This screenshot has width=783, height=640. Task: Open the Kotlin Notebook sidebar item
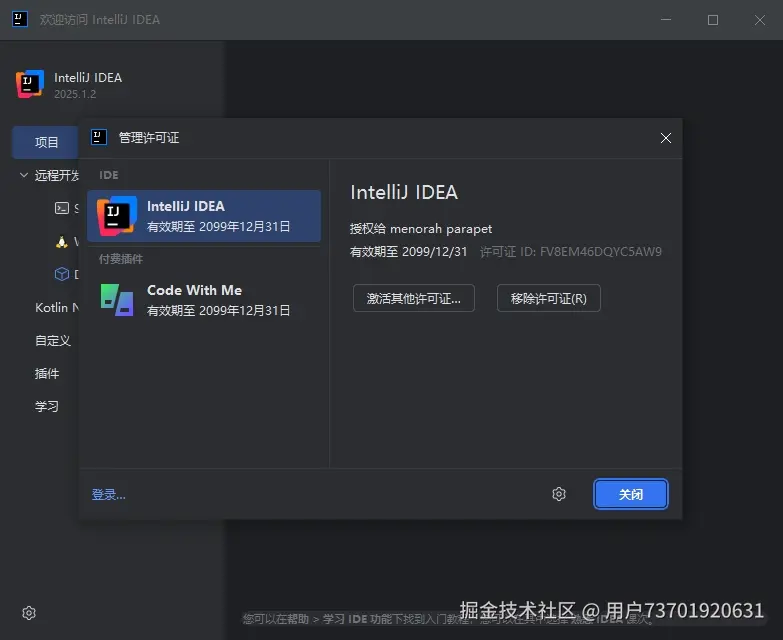pyautogui.click(x=56, y=308)
